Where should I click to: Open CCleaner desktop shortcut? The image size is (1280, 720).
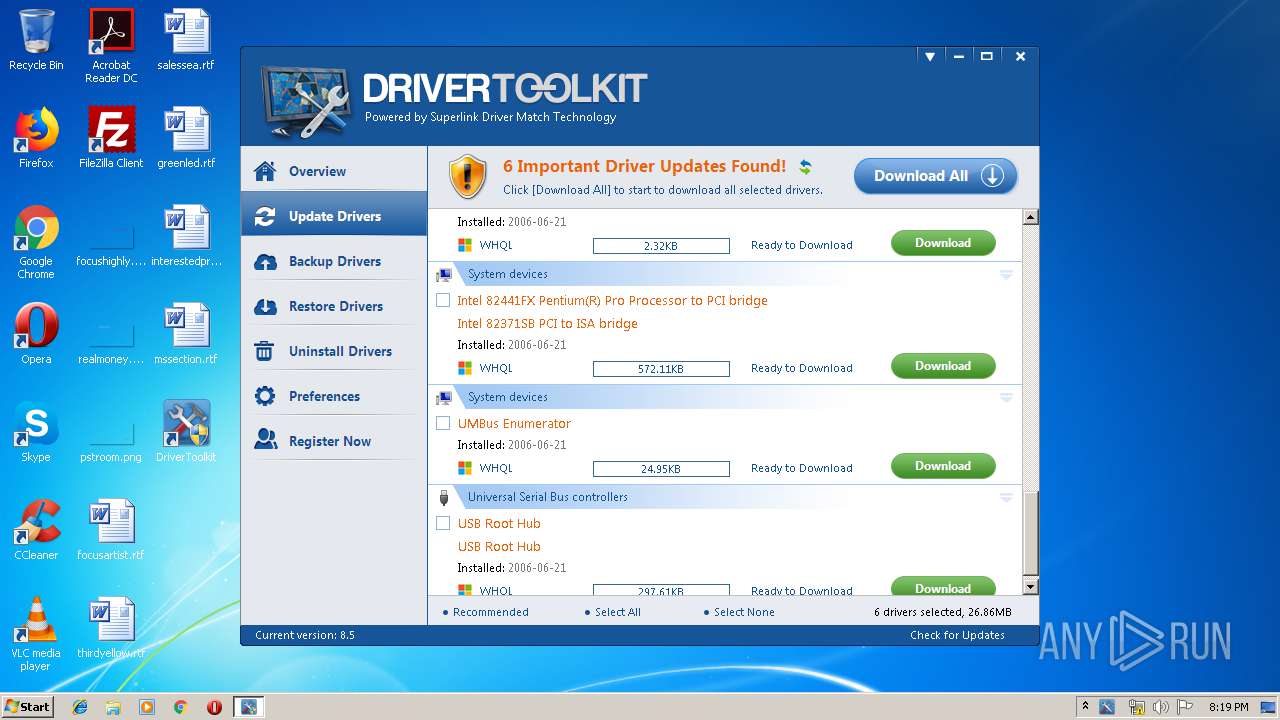36,530
